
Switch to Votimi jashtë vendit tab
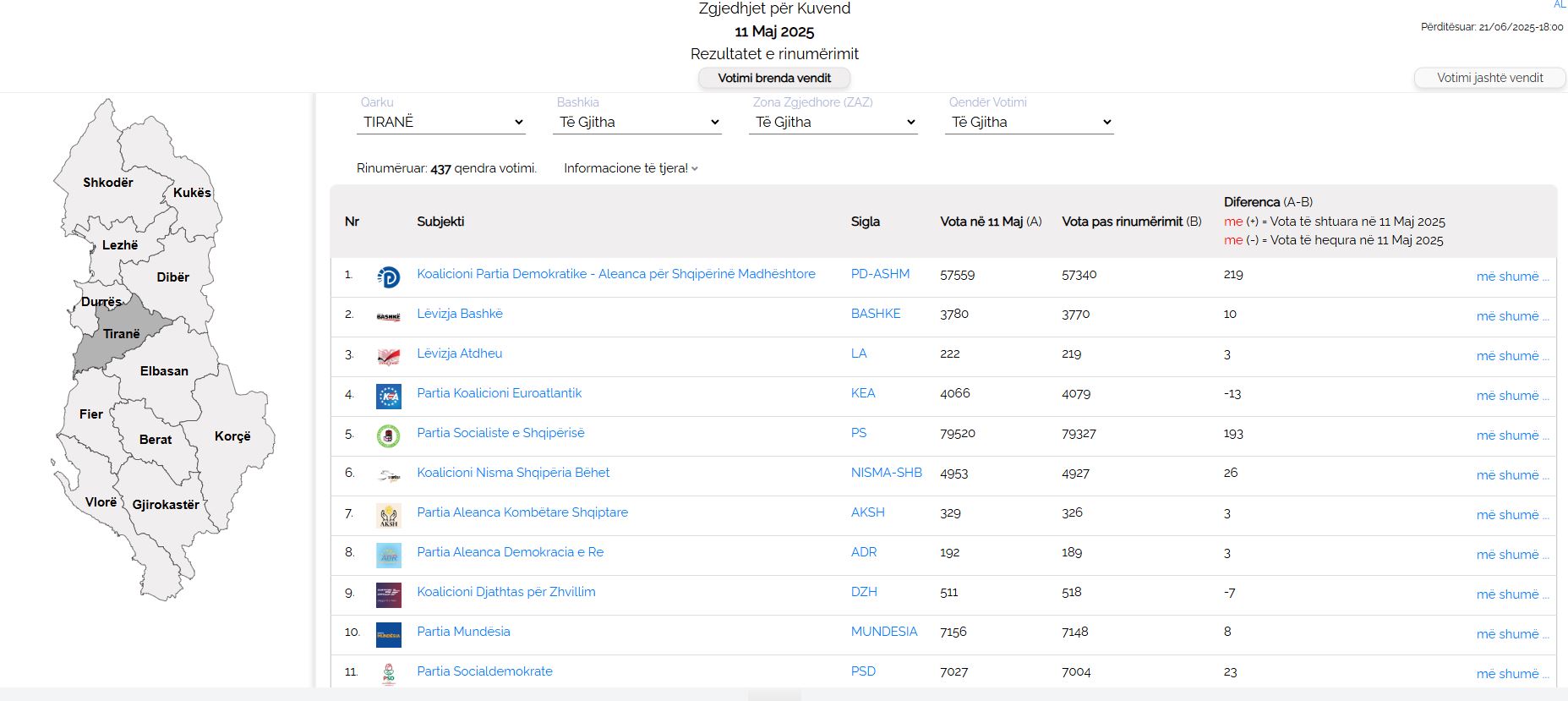coord(1489,78)
